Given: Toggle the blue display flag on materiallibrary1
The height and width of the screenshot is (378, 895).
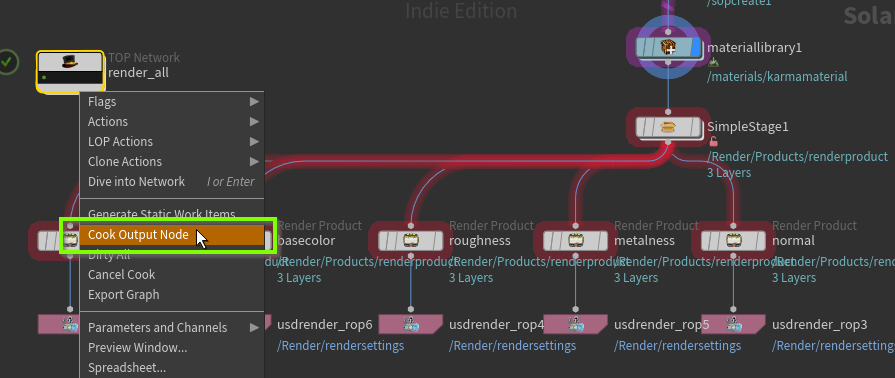Looking at the screenshot, I should pyautogui.click(x=695, y=47).
